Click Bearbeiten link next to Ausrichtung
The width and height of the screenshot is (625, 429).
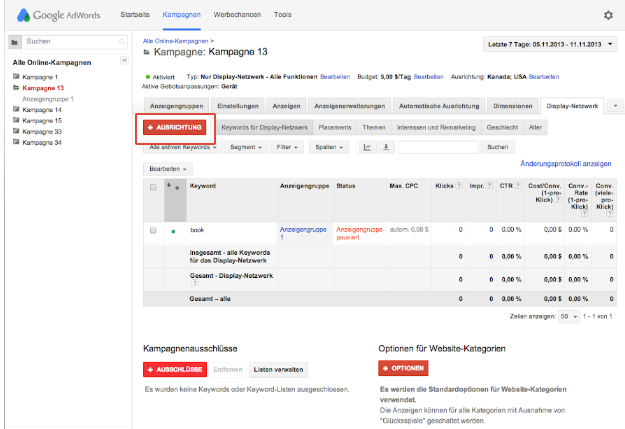[x=544, y=77]
